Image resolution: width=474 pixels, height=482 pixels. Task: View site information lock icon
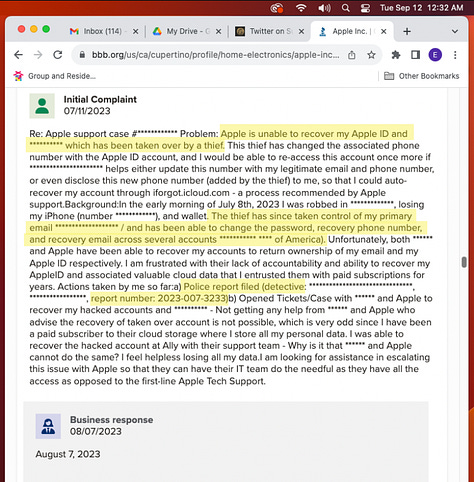tap(82, 55)
